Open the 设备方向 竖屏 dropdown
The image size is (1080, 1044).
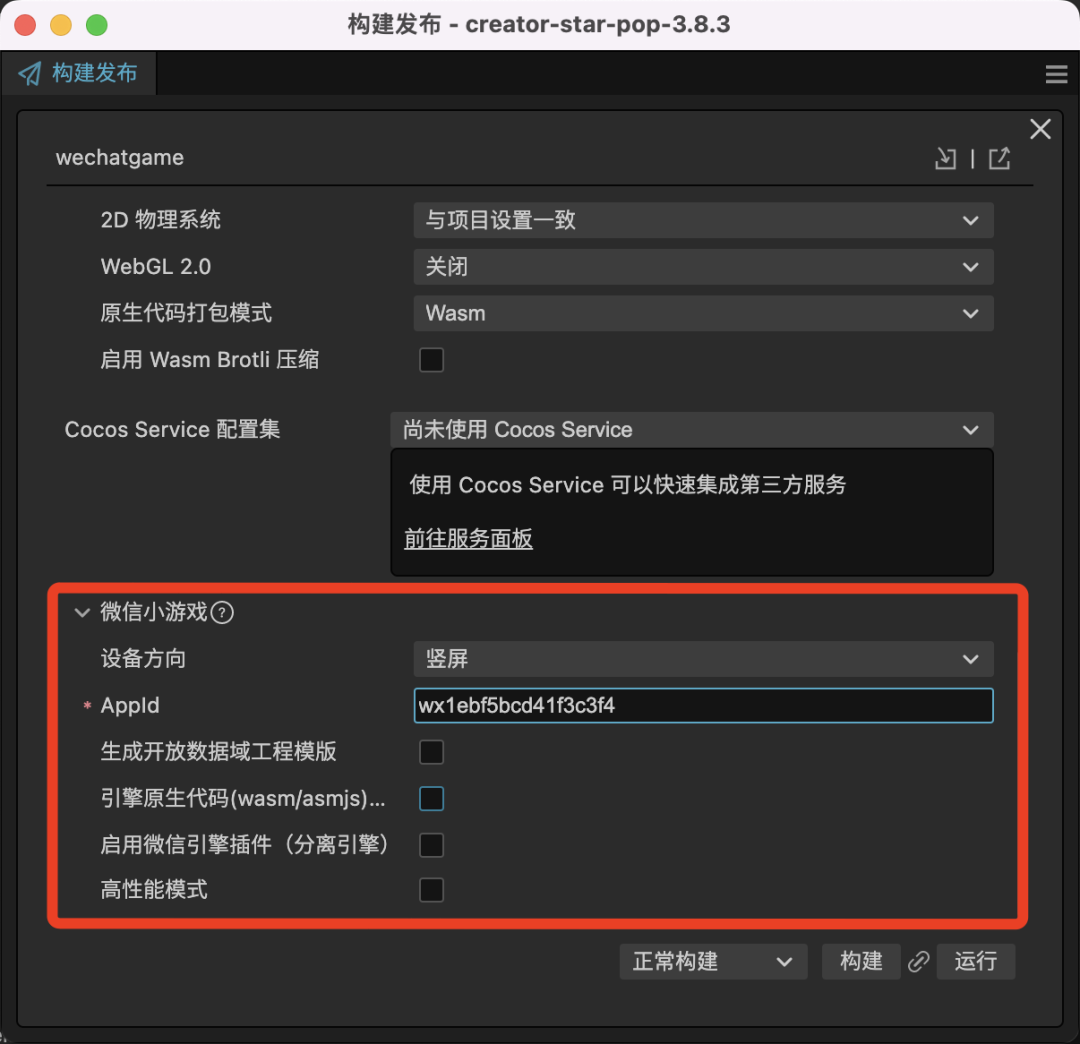[703, 659]
